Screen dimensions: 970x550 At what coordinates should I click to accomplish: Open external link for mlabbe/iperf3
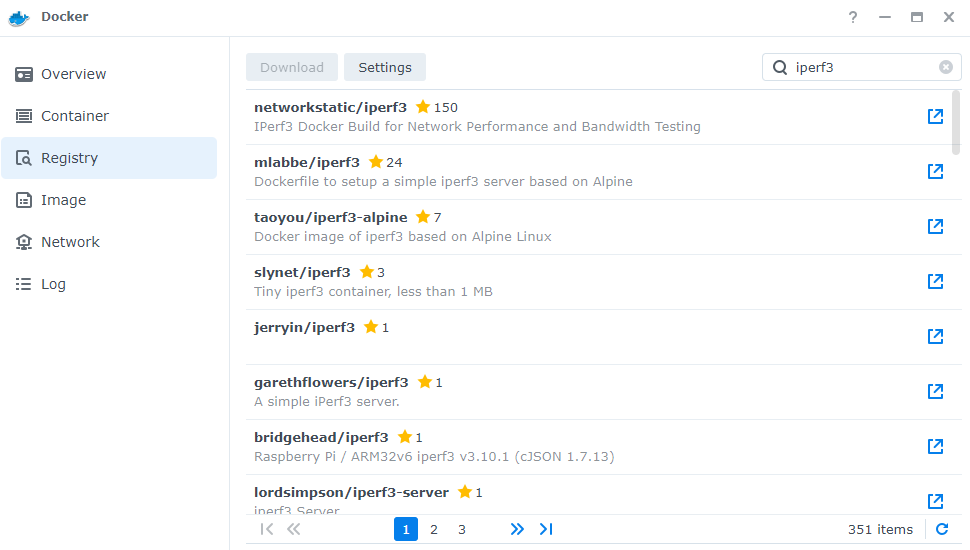click(x=935, y=171)
